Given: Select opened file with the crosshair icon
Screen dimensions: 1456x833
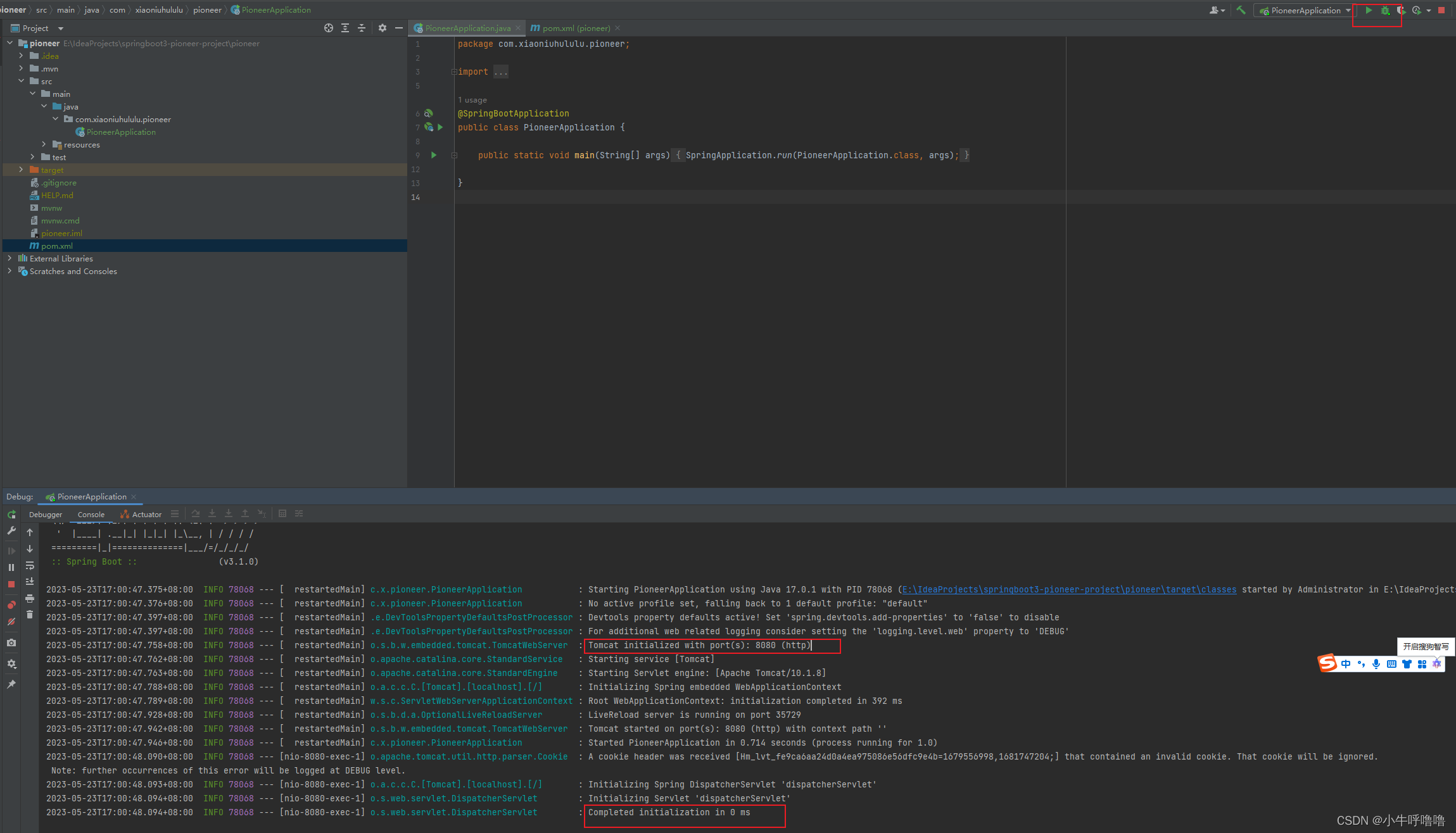Looking at the screenshot, I should click(329, 28).
